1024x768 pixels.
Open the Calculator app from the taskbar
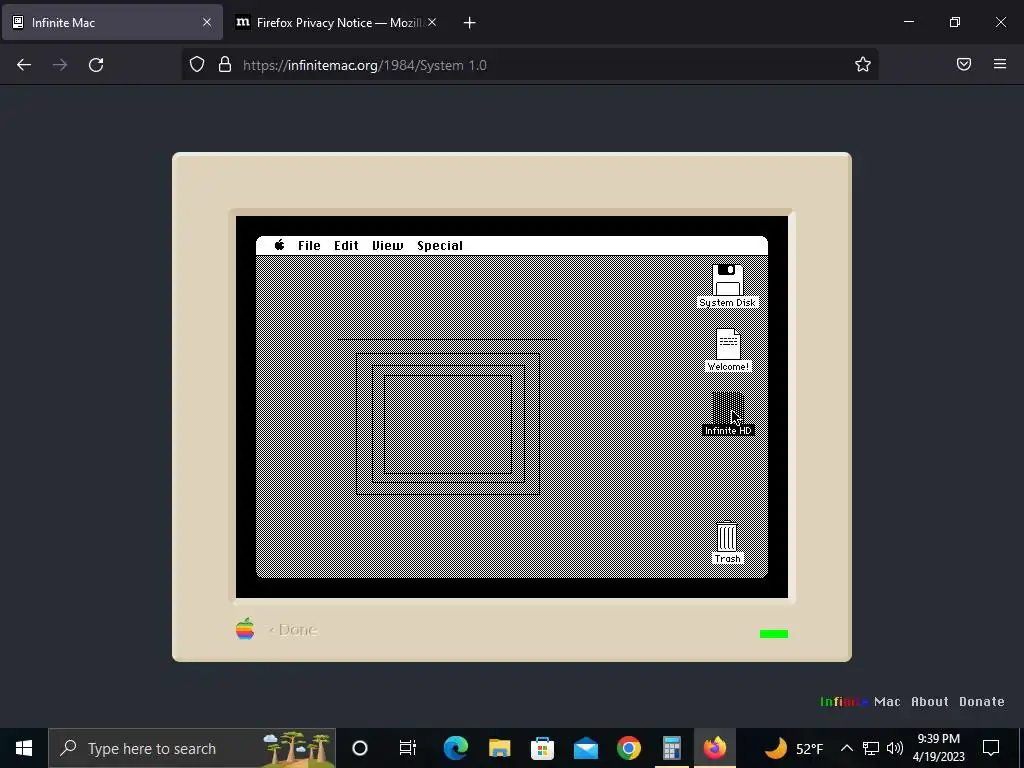pos(672,748)
